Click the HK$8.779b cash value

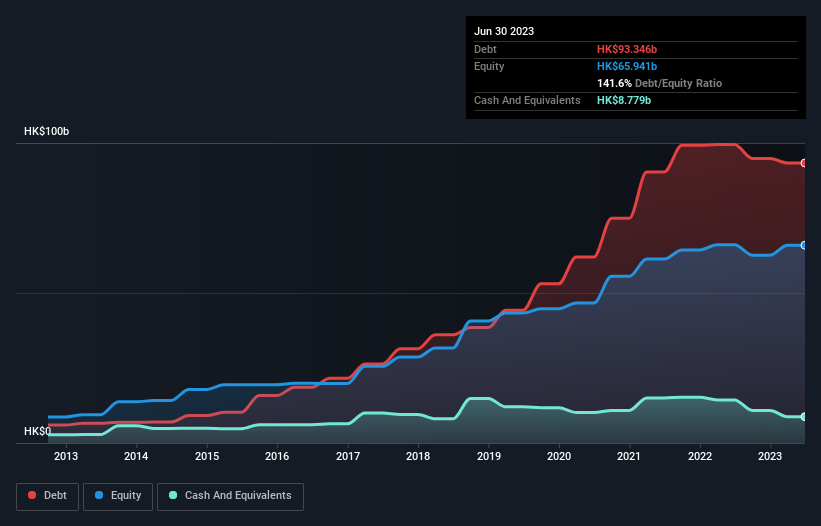coord(624,100)
